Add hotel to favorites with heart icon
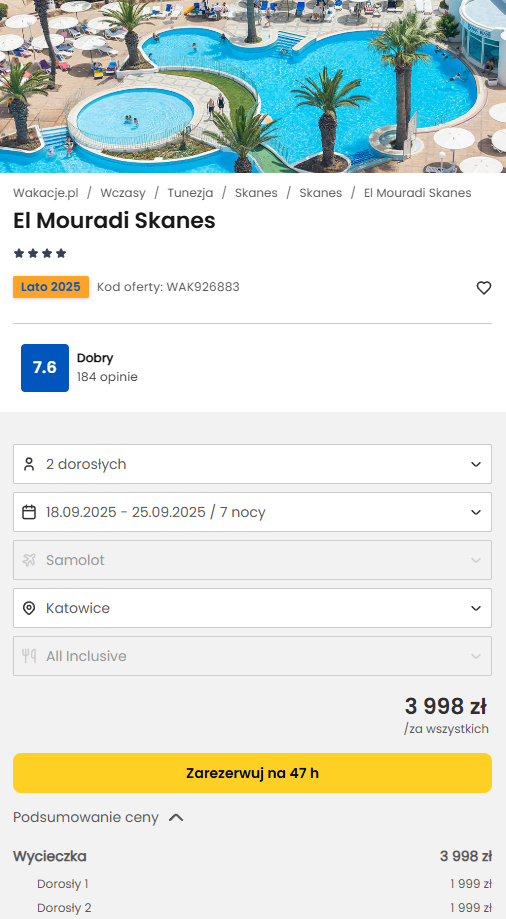 pyautogui.click(x=483, y=288)
